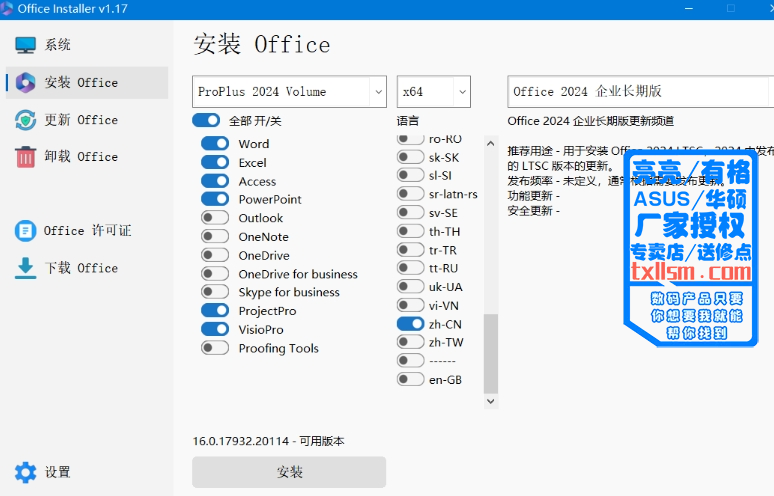
Task: Minimize the Office Installer window
Action: (x=689, y=8)
